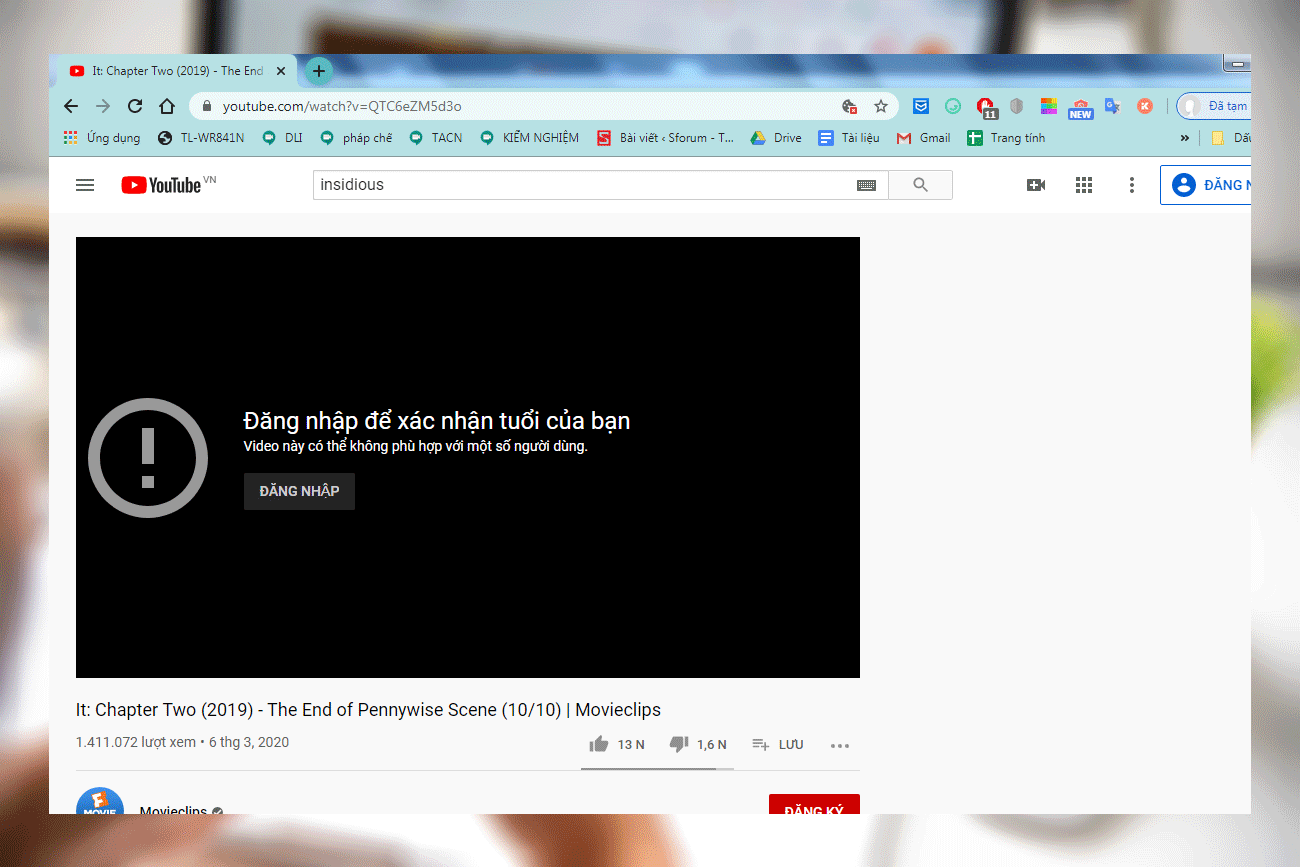Open a new tab with plus button

(319, 71)
